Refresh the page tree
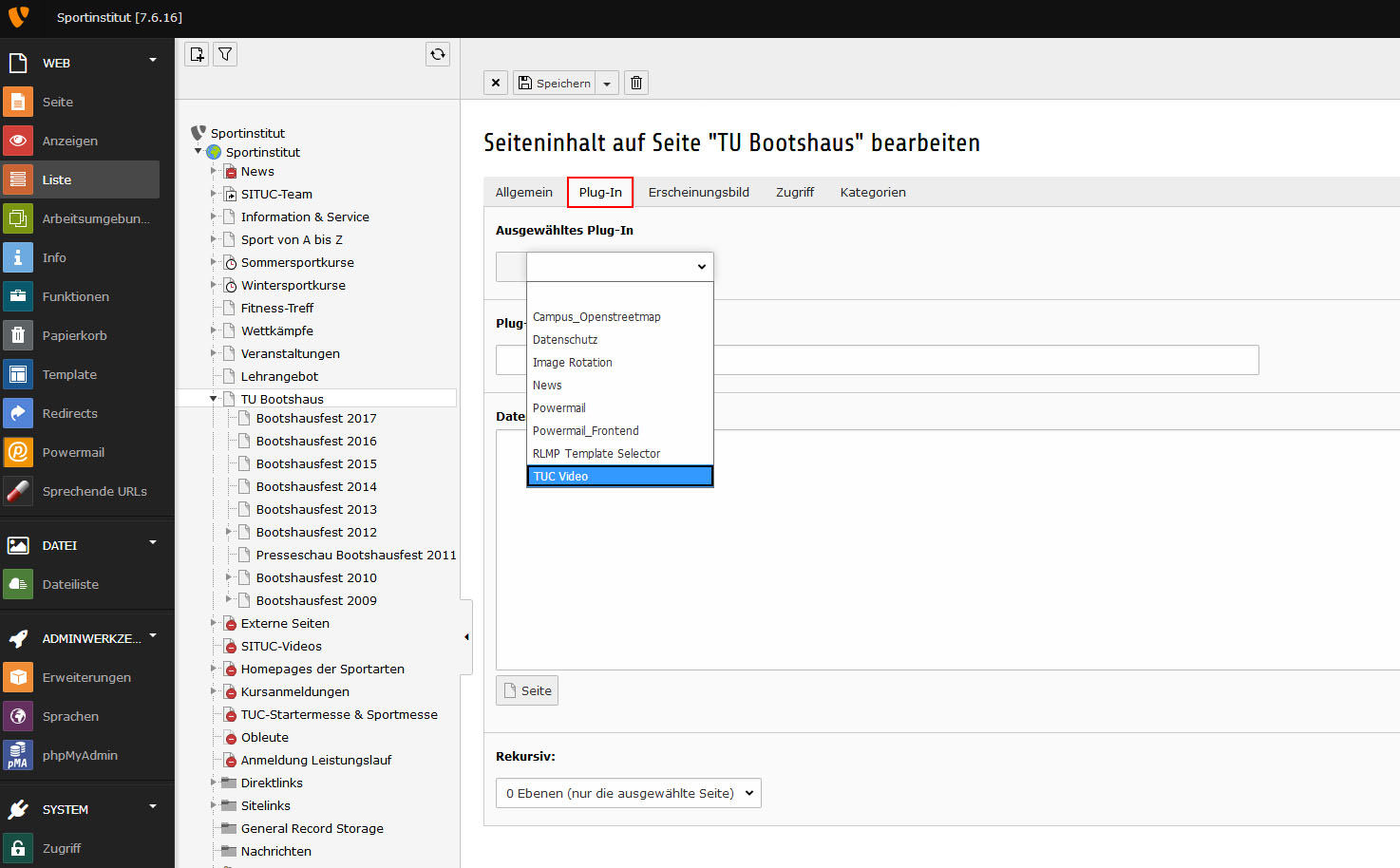 pos(438,54)
